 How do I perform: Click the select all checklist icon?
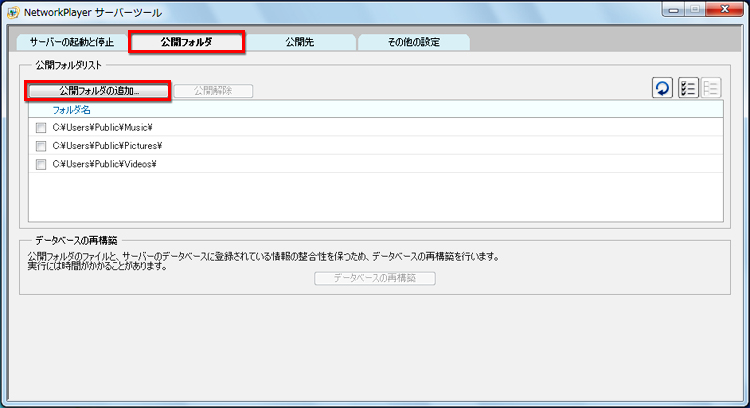(x=688, y=88)
